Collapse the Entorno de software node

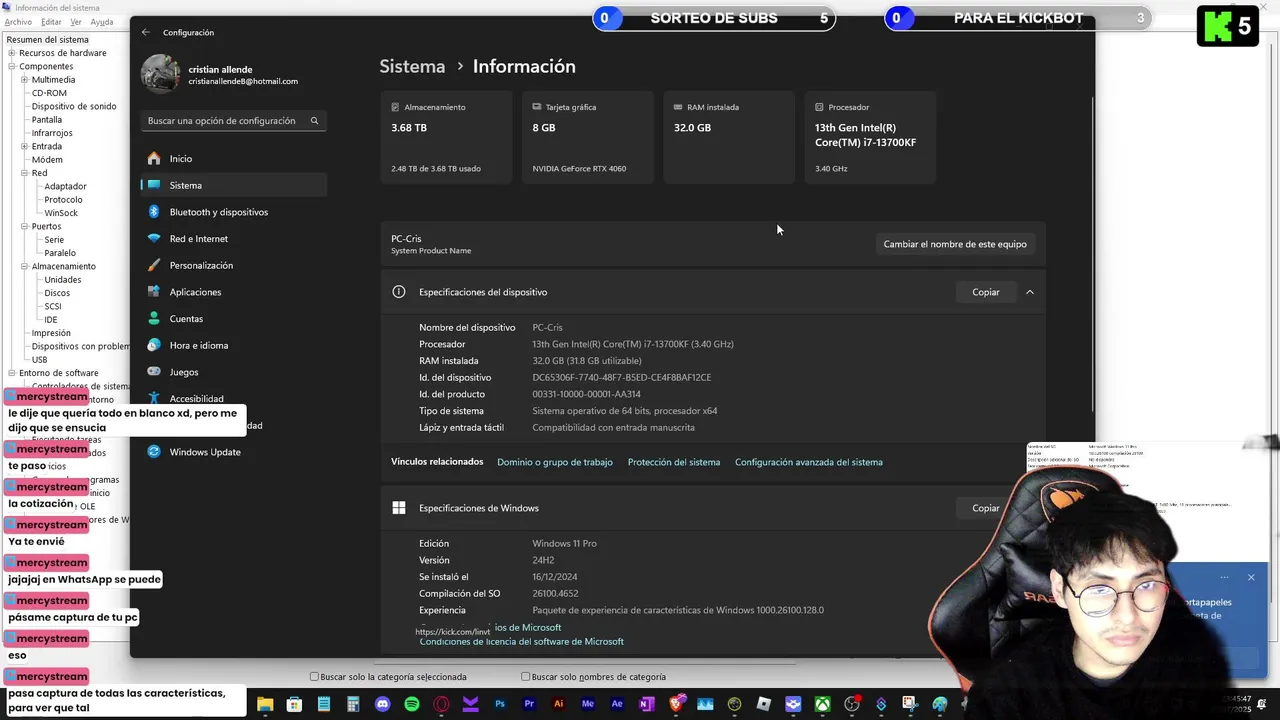pos(12,373)
